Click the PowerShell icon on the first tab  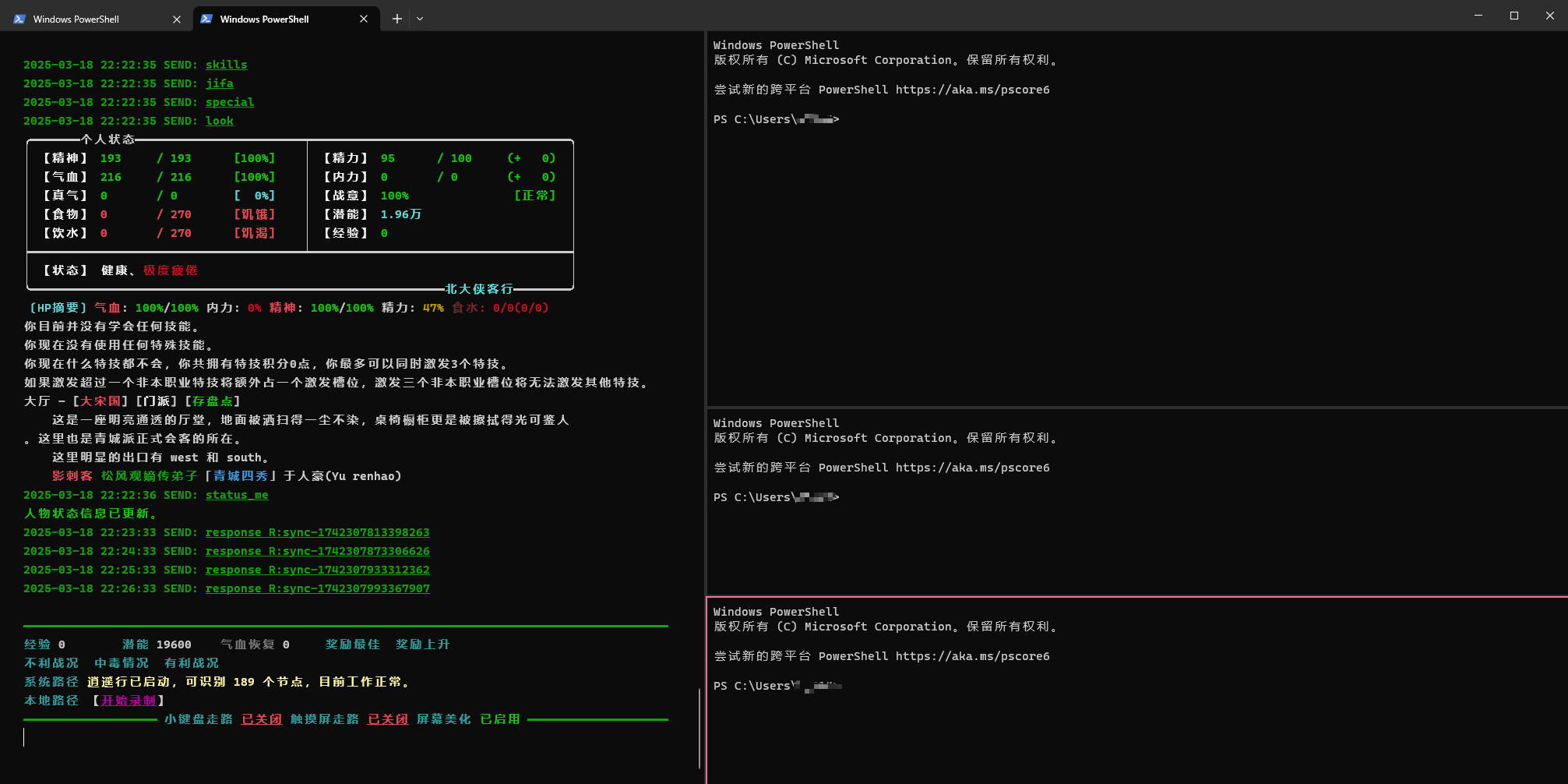(19, 19)
